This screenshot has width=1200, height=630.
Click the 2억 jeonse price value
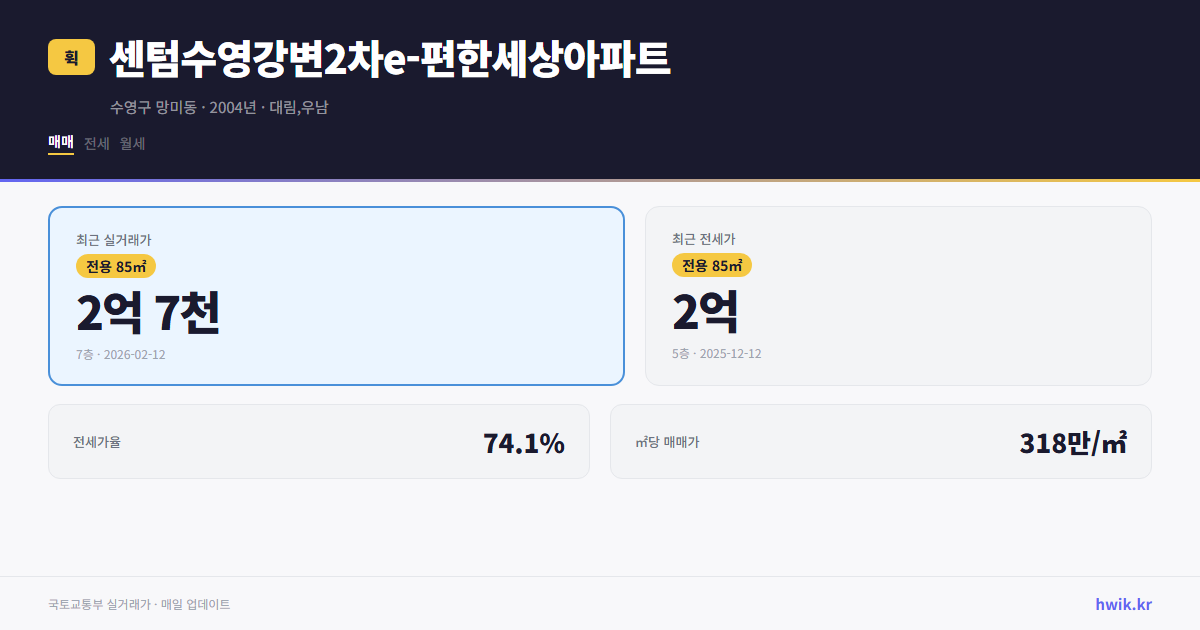pyautogui.click(x=704, y=311)
